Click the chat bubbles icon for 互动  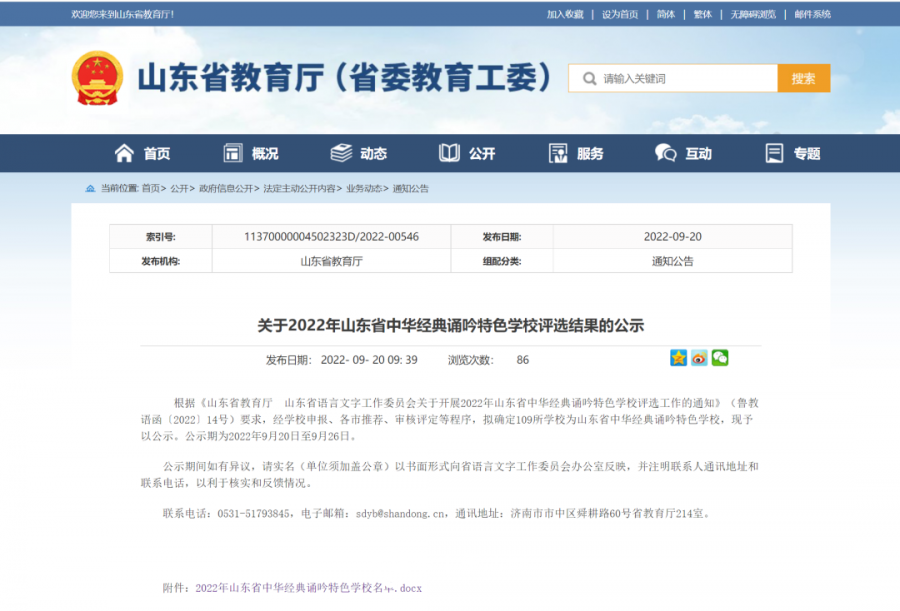tap(665, 153)
